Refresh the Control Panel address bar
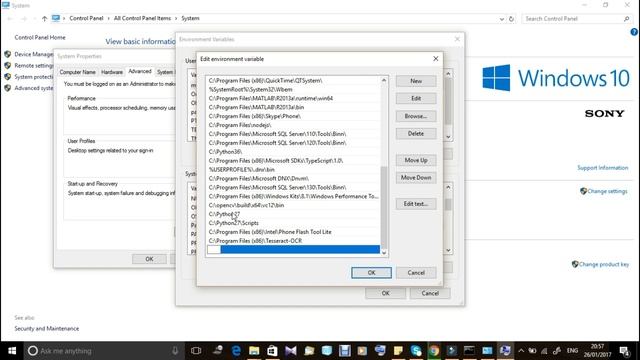The width and height of the screenshot is (640, 360). (511, 19)
